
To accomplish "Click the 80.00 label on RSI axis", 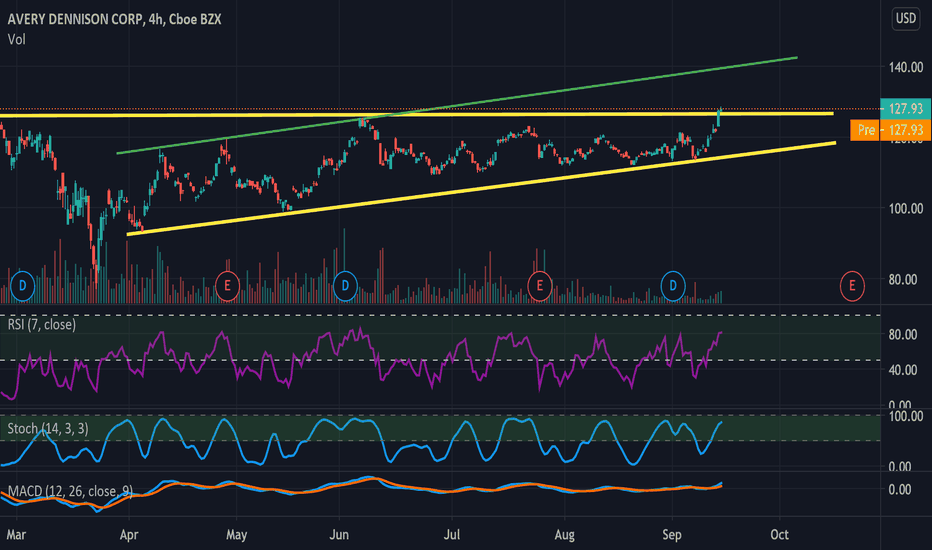I will click(x=902, y=335).
